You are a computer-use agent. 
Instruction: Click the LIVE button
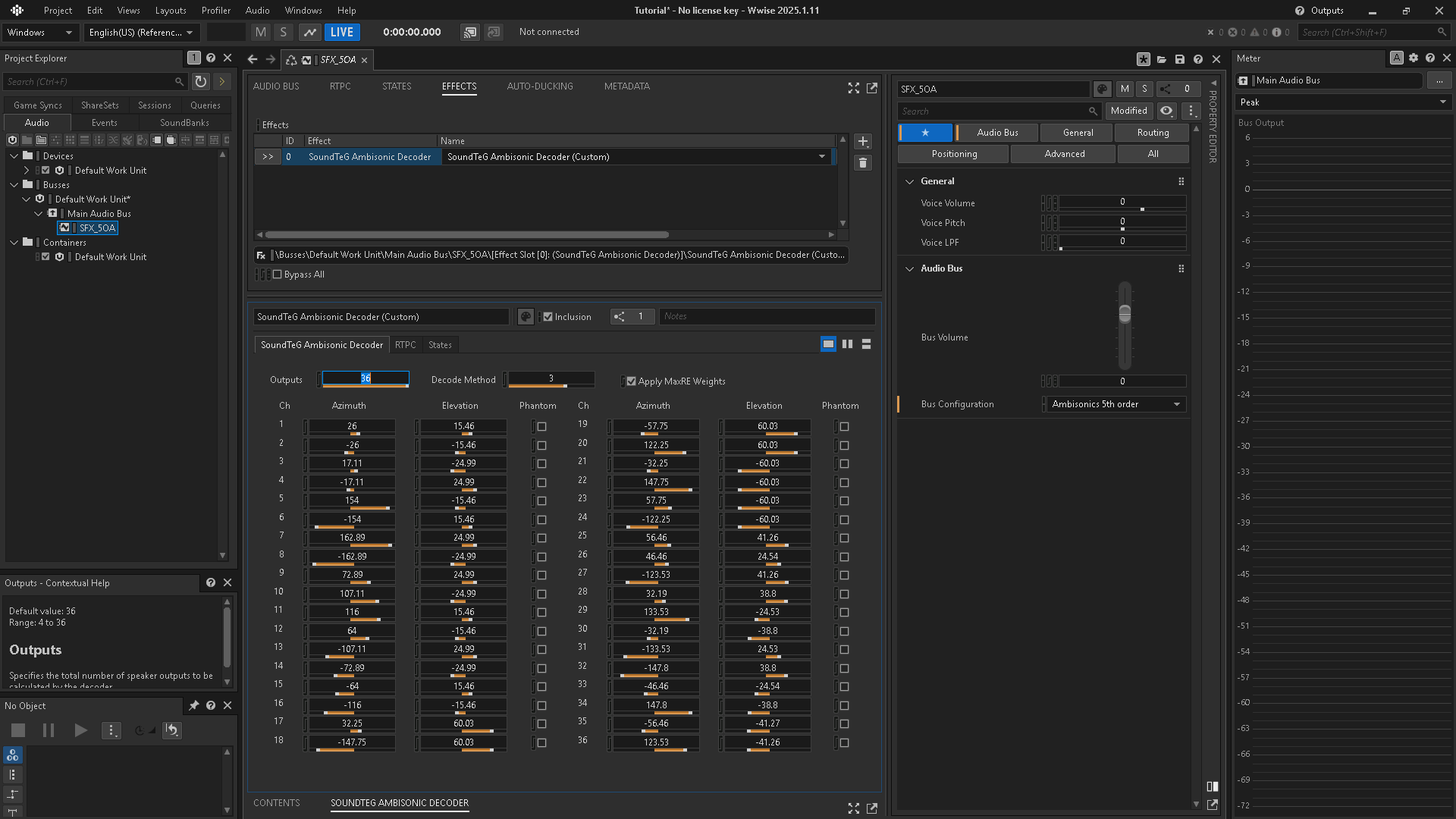342,32
